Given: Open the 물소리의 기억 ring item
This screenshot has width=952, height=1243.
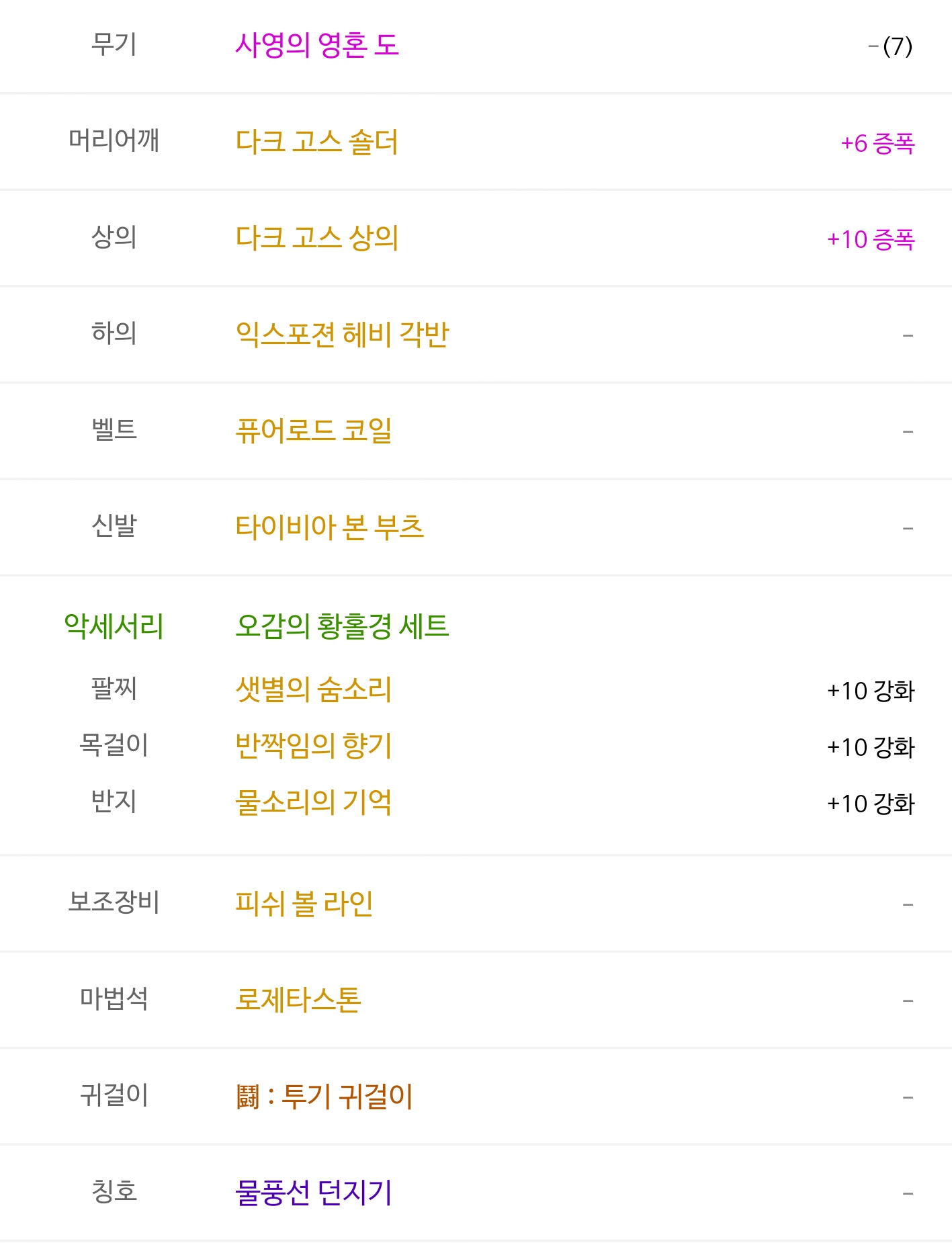Looking at the screenshot, I should tap(314, 802).
